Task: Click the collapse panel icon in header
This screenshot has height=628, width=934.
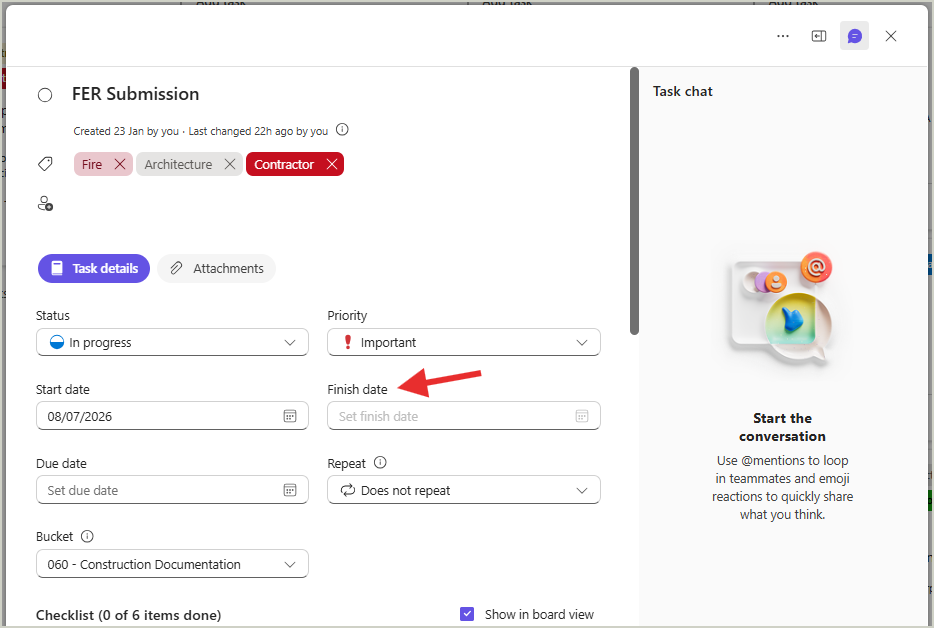Action: 819,36
